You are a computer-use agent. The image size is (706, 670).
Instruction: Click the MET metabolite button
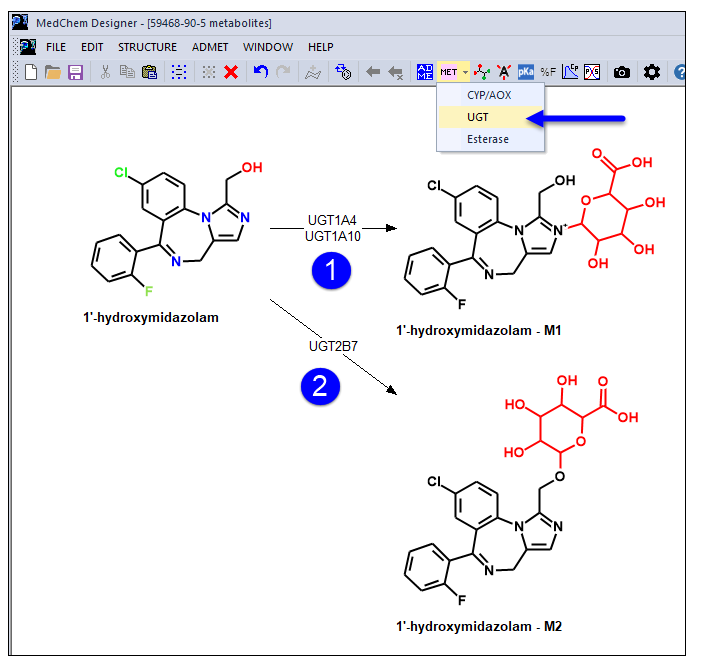(x=449, y=72)
